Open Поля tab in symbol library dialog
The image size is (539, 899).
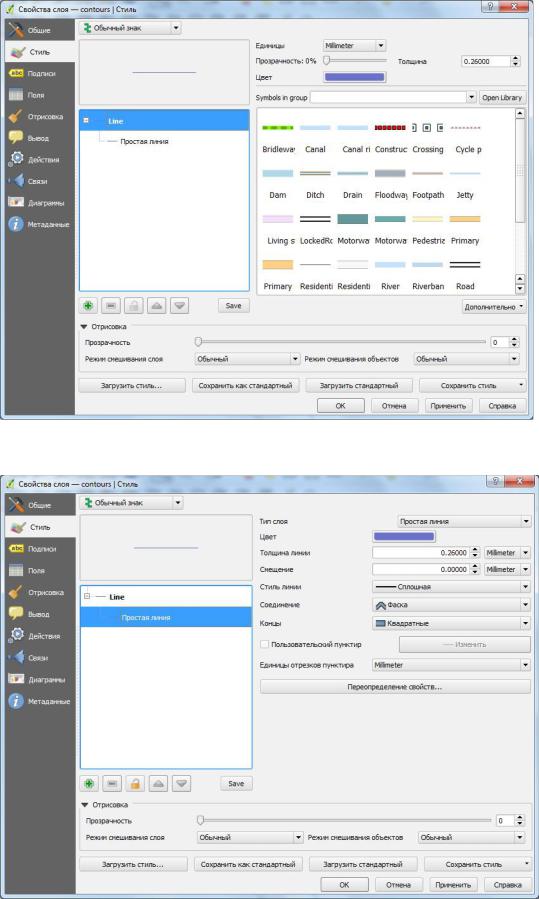[x=38, y=95]
